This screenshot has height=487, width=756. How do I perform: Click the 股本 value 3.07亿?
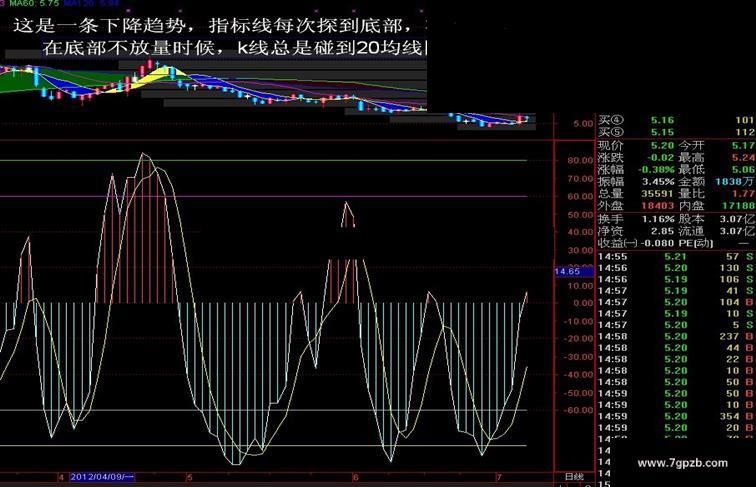click(x=737, y=219)
